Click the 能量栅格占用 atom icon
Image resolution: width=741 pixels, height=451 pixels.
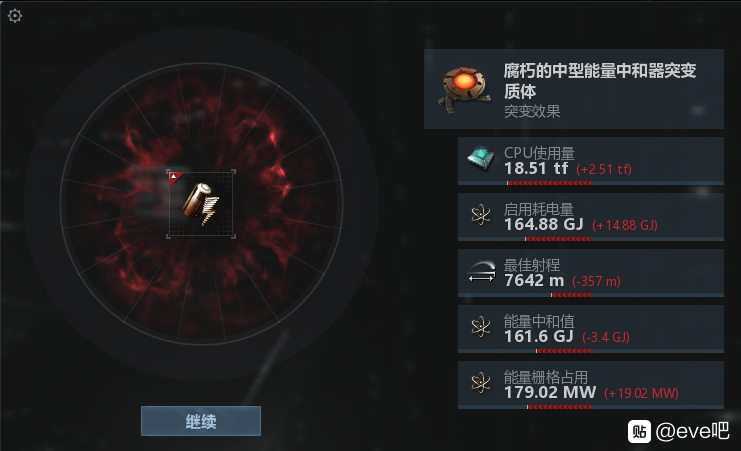click(x=481, y=382)
